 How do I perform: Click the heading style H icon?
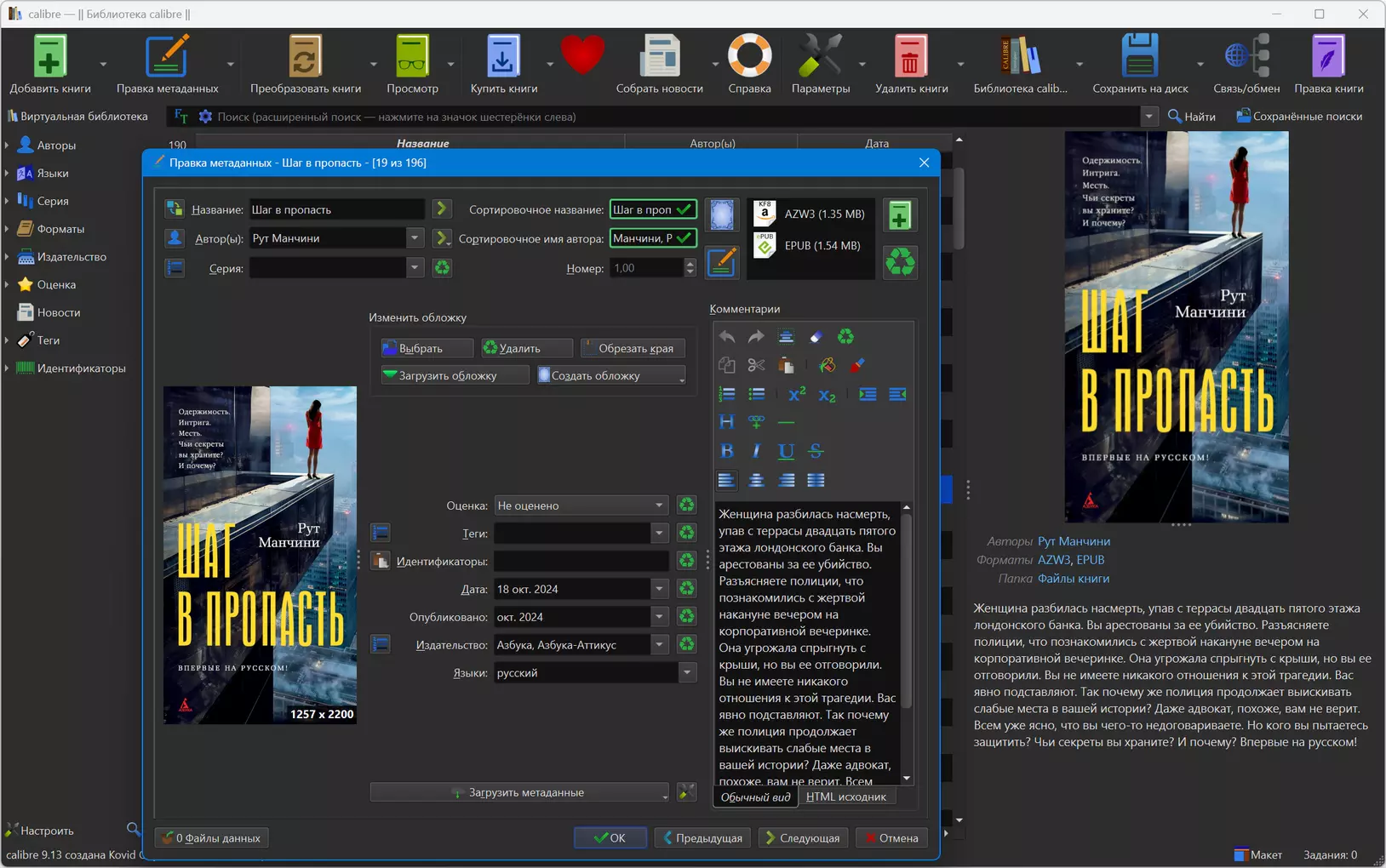coord(726,421)
